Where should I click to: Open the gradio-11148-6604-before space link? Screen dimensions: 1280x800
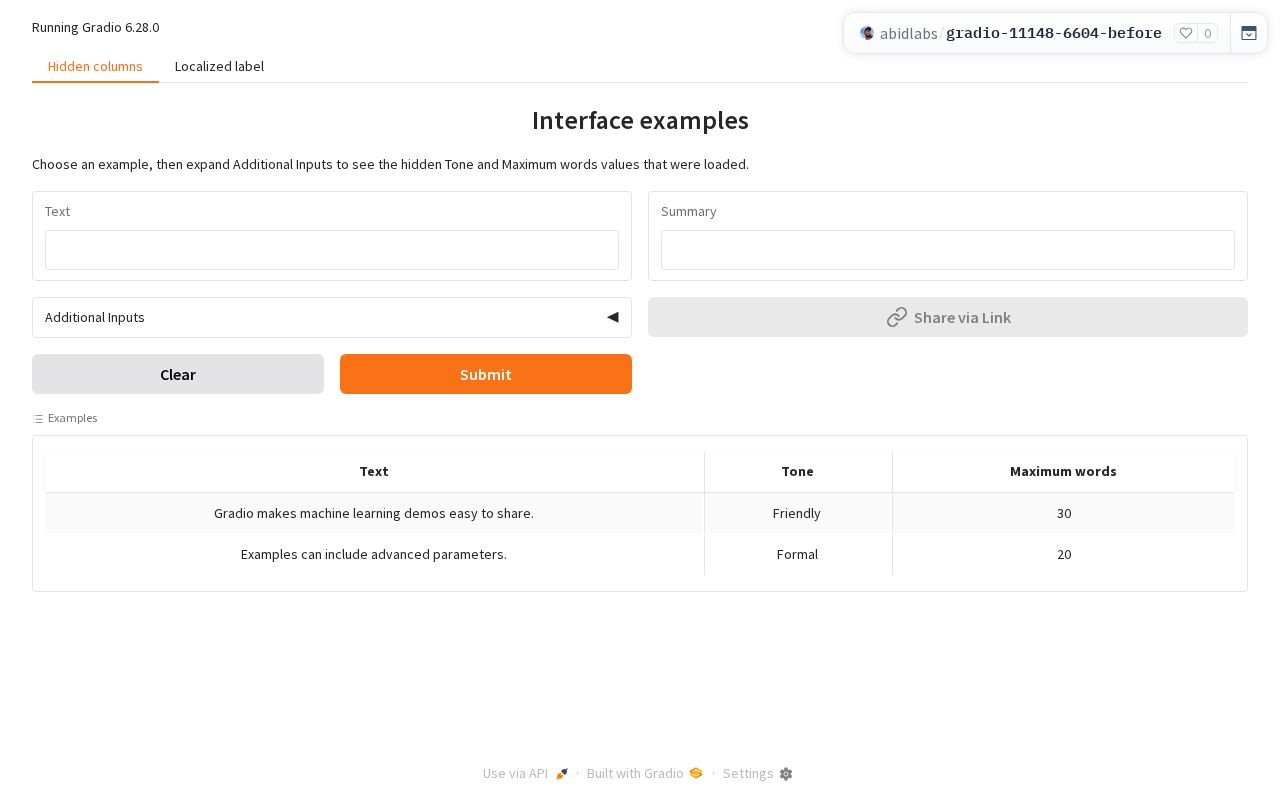click(1054, 33)
